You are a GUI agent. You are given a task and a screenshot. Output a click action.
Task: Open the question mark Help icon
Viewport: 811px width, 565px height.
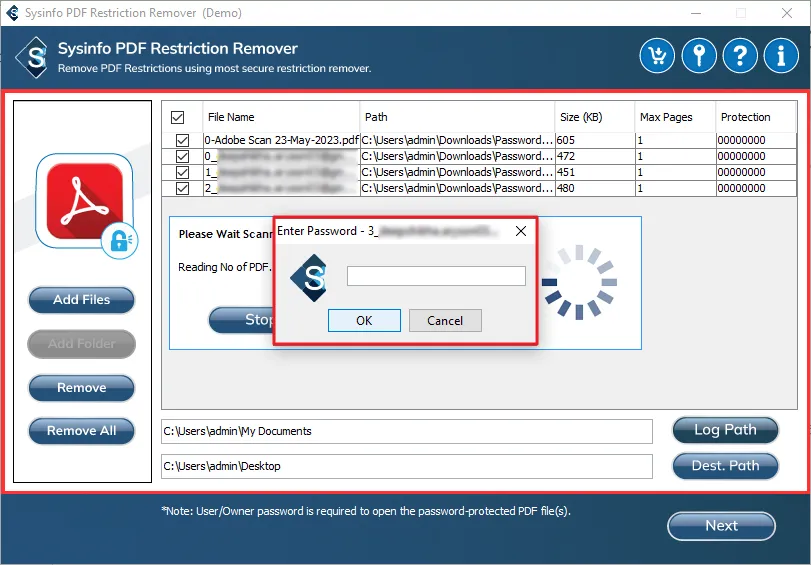point(740,55)
